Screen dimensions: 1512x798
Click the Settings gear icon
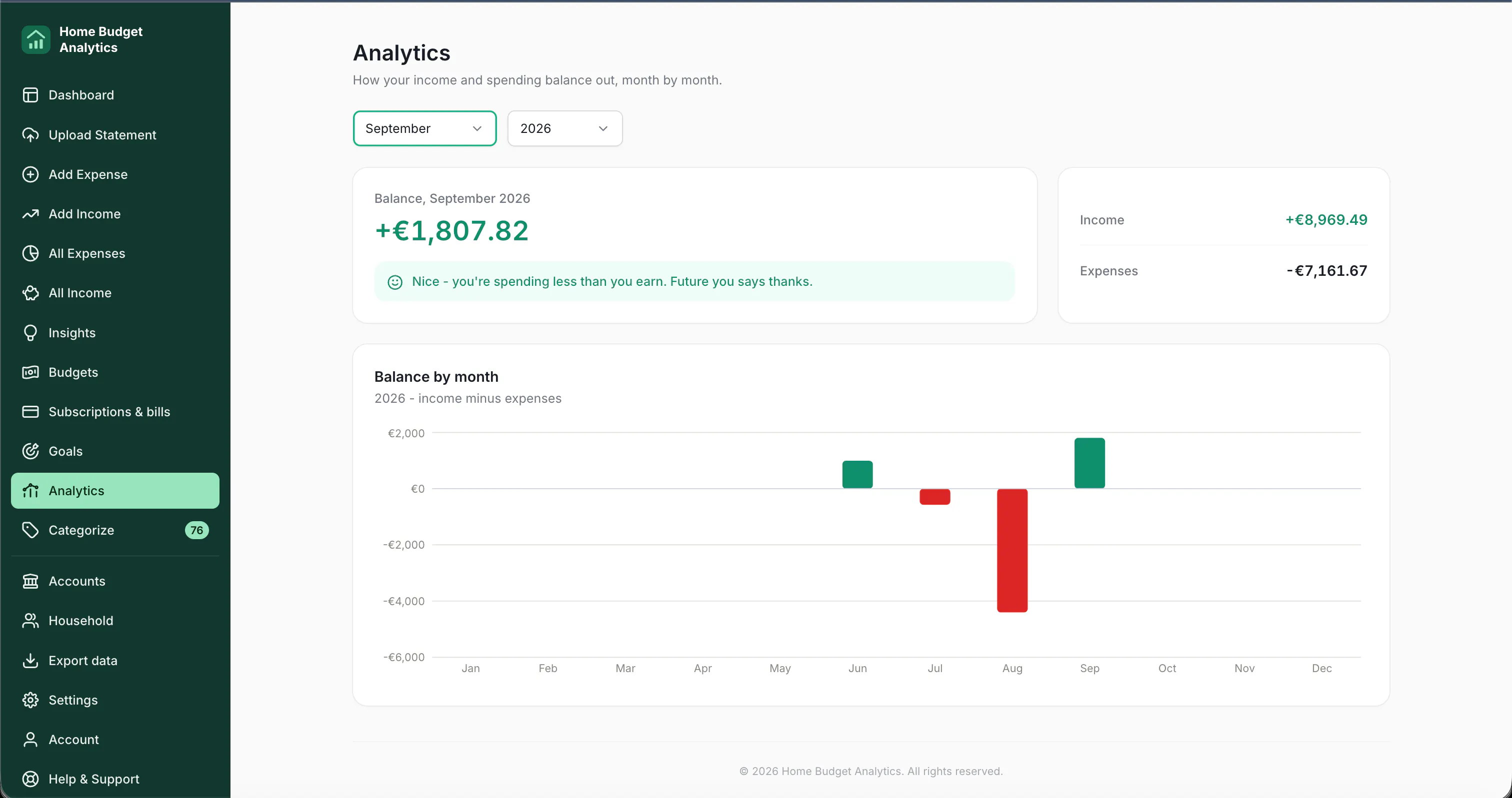tap(30, 700)
